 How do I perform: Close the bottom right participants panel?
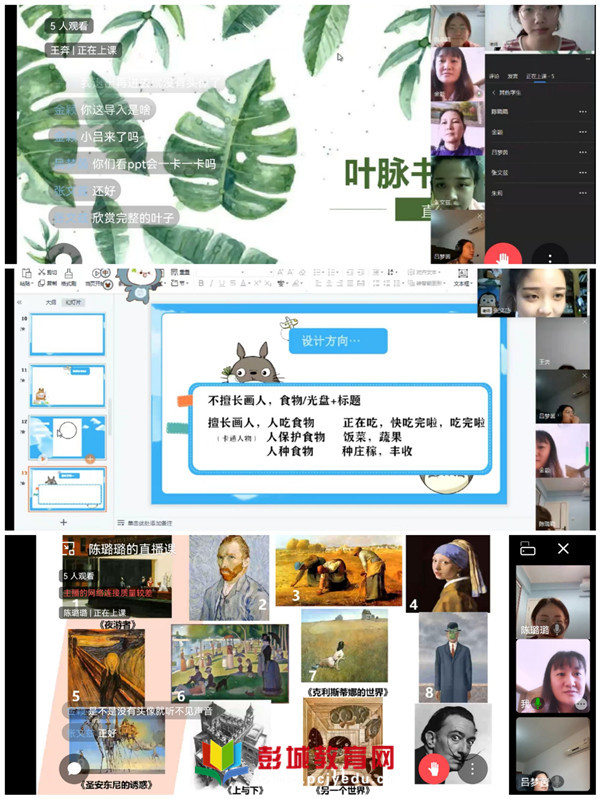(x=563, y=548)
